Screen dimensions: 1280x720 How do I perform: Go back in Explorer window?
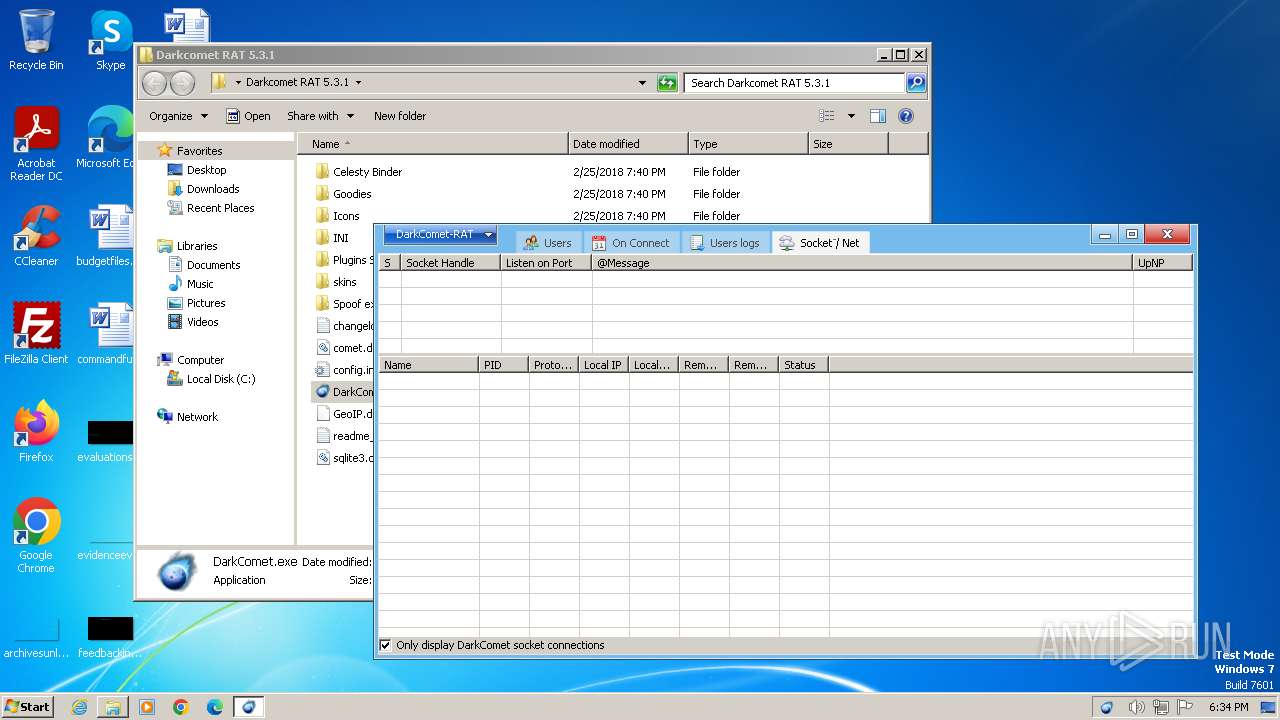(154, 83)
